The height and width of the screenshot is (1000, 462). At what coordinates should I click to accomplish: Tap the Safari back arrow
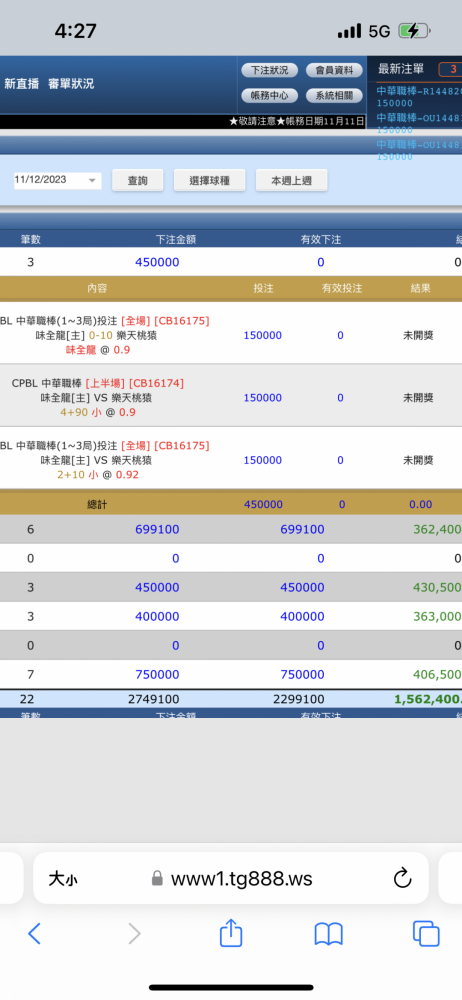coord(34,934)
